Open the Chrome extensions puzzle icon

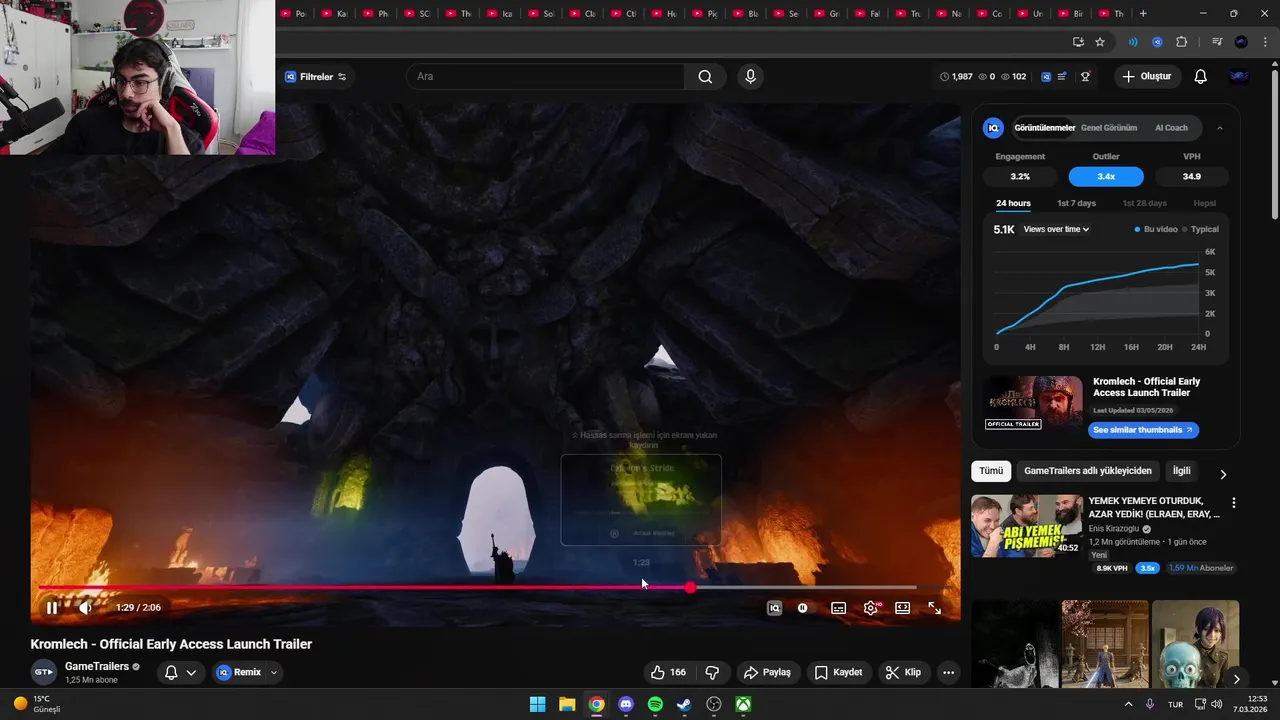(x=1182, y=42)
